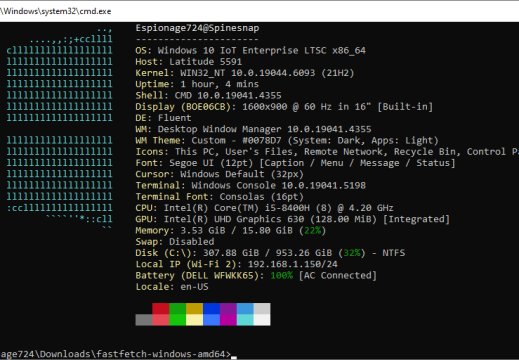Screen dimensions: 519x360
Task: Click the GPU: Intel UHD Graphics 630 line
Action: 293,219
